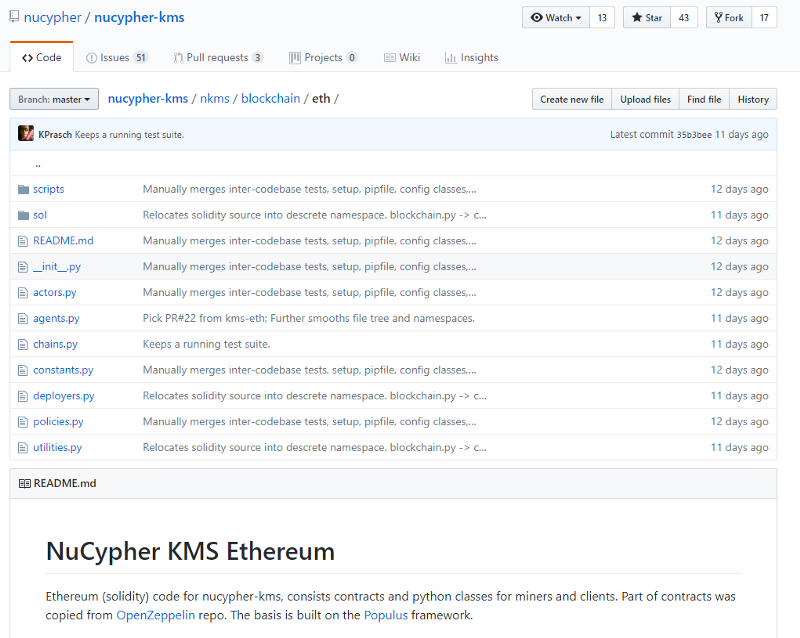The width and height of the screenshot is (800, 638).
Task: Click the file icon beside README.md
Action: pyautogui.click(x=22, y=241)
